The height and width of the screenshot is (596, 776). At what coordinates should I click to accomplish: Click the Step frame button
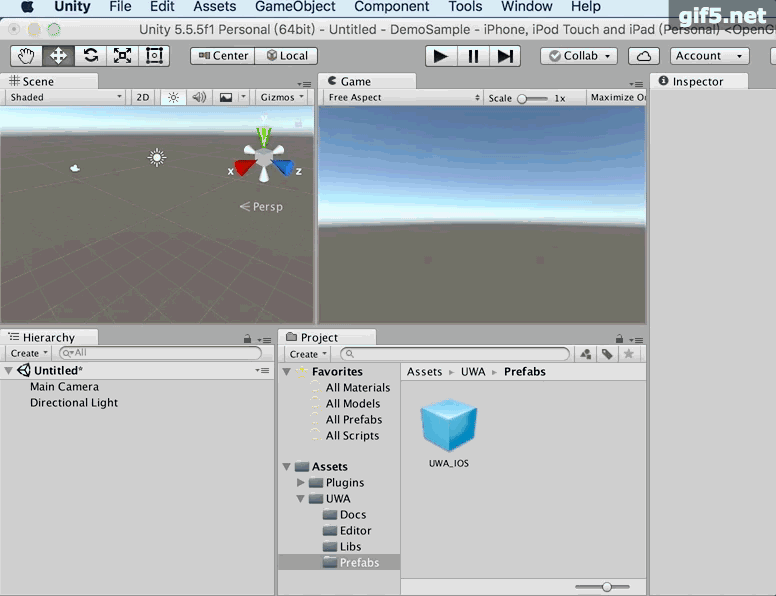pyautogui.click(x=506, y=56)
